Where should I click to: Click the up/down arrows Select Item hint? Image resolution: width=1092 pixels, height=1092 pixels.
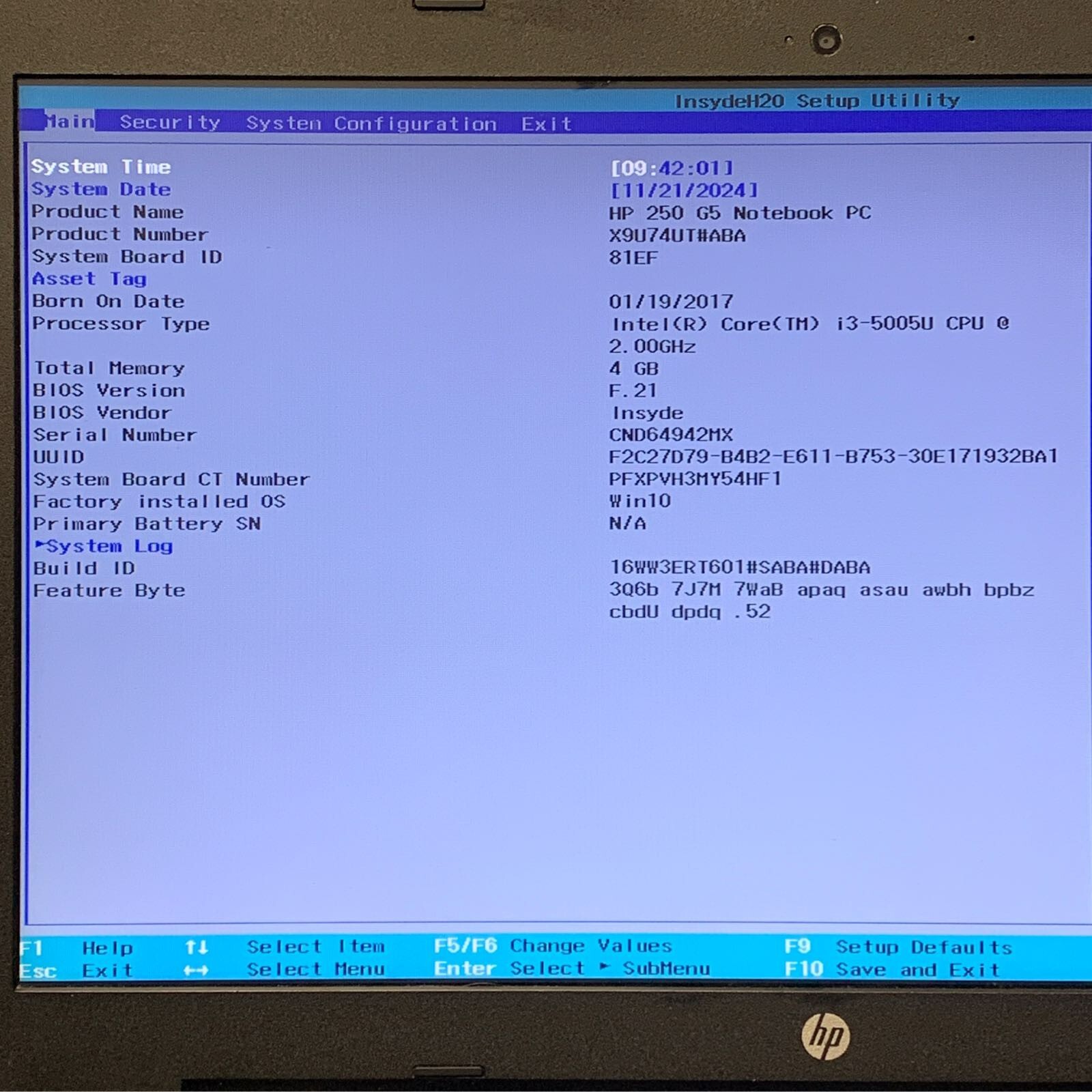pyautogui.click(x=285, y=947)
